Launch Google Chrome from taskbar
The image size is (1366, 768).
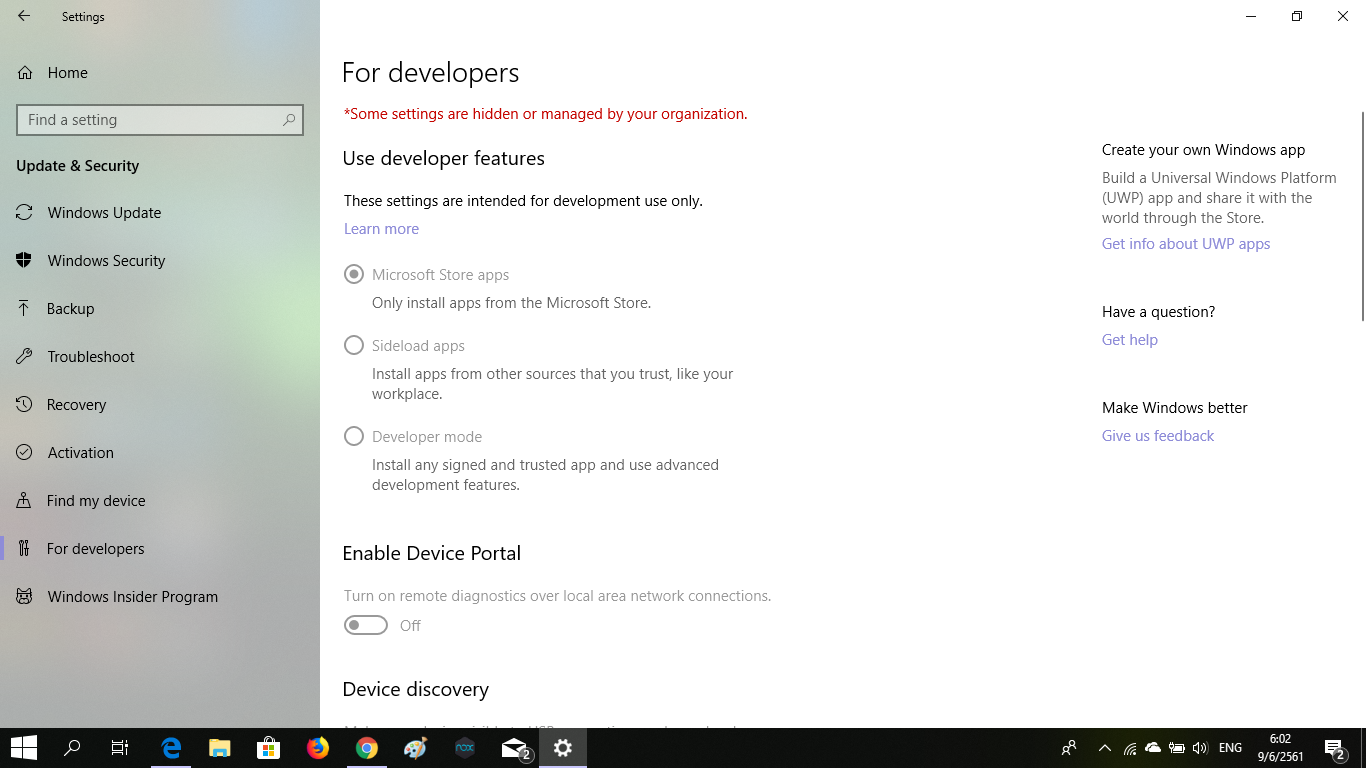tap(367, 748)
